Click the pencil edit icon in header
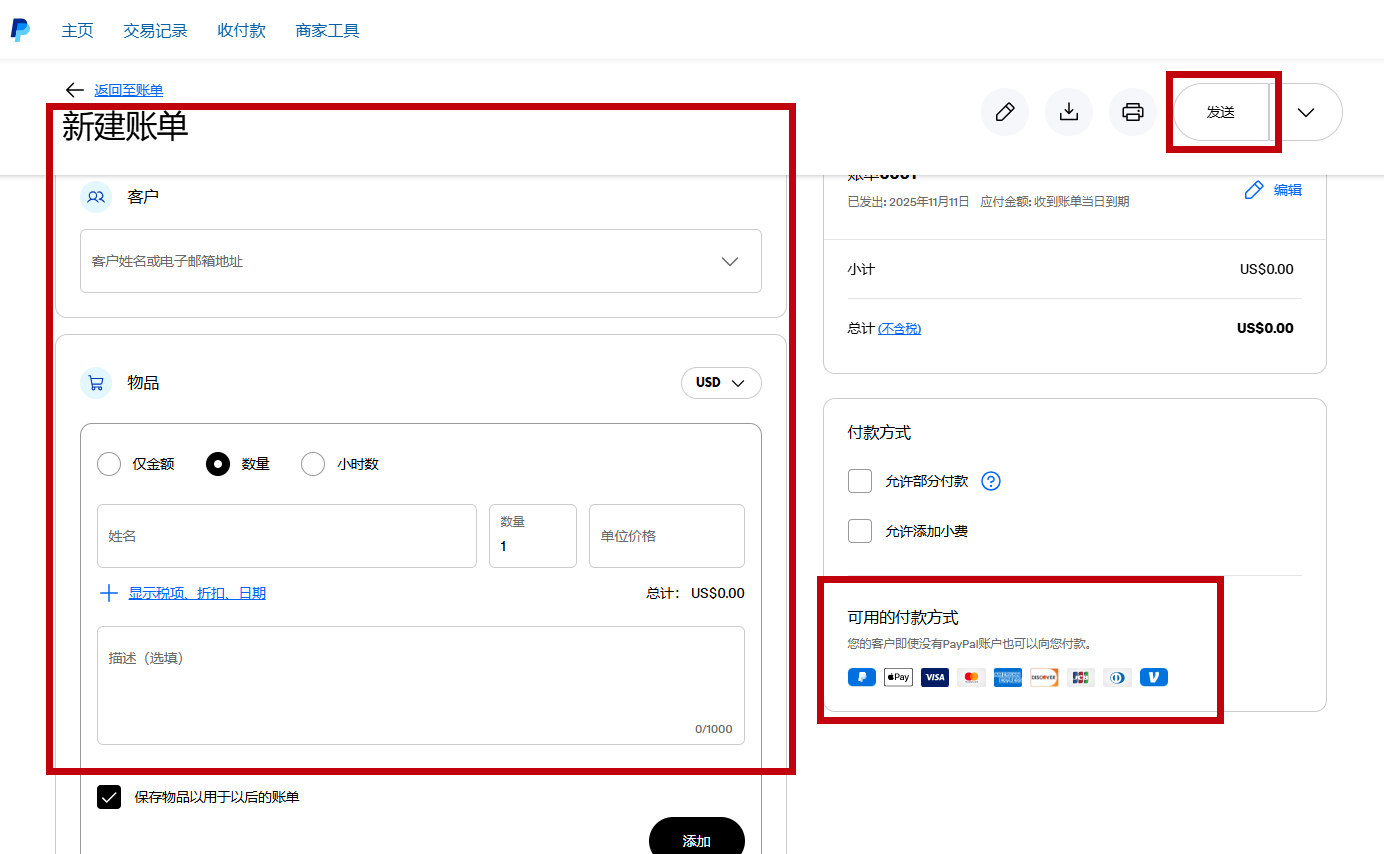 tap(1005, 112)
